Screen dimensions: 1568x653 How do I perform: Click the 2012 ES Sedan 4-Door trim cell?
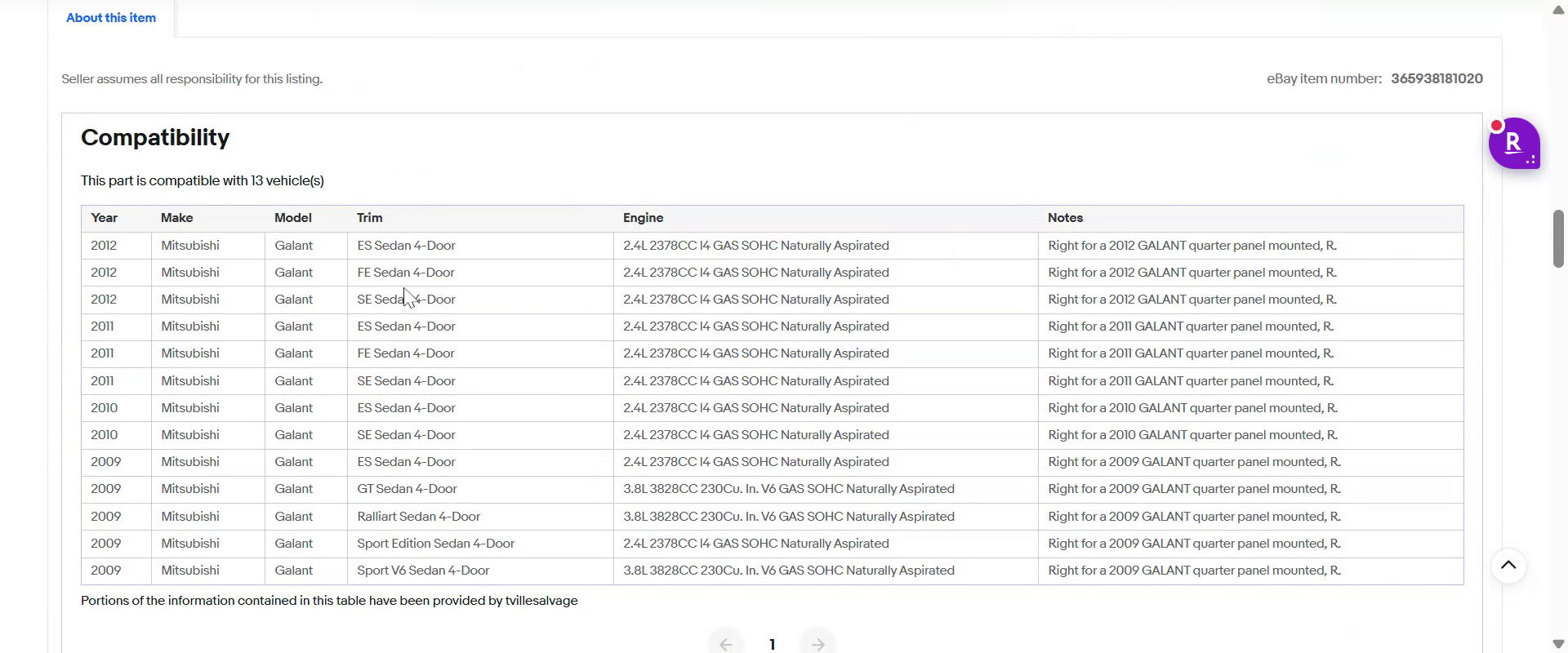point(480,246)
